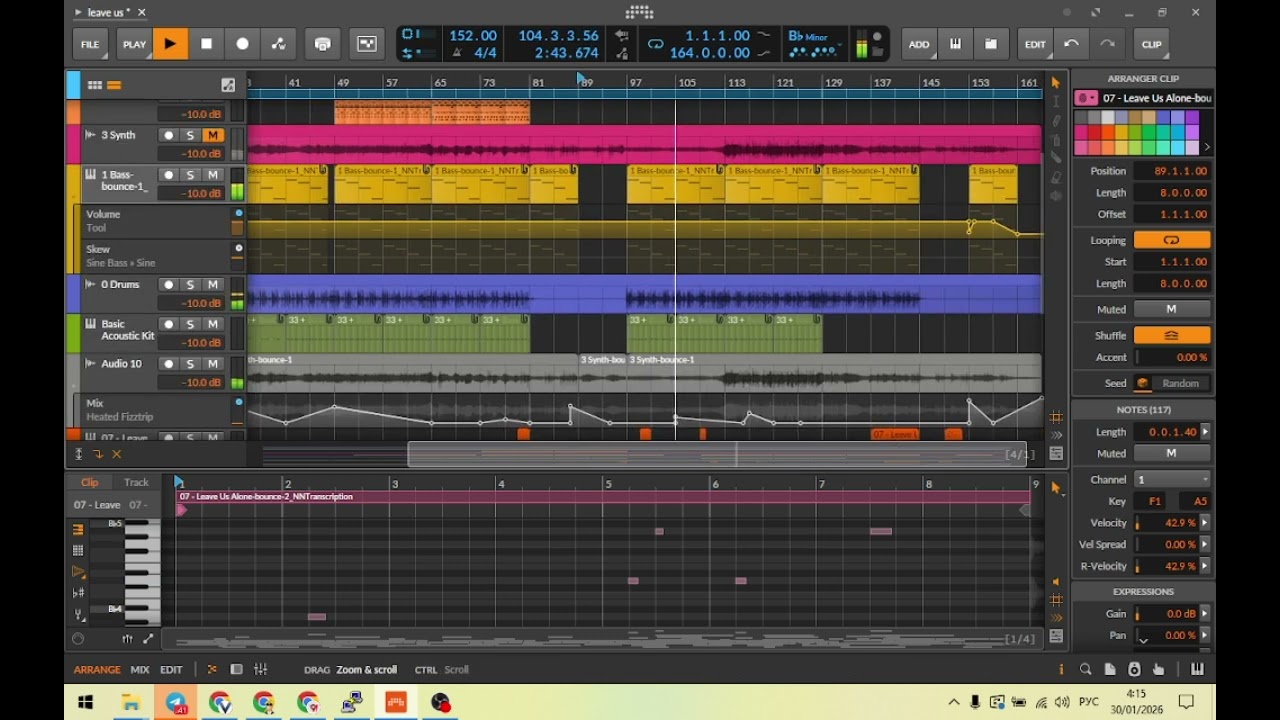Viewport: 1280px width, 720px height.
Task: Select the arranger pointer tool
Action: (1056, 83)
